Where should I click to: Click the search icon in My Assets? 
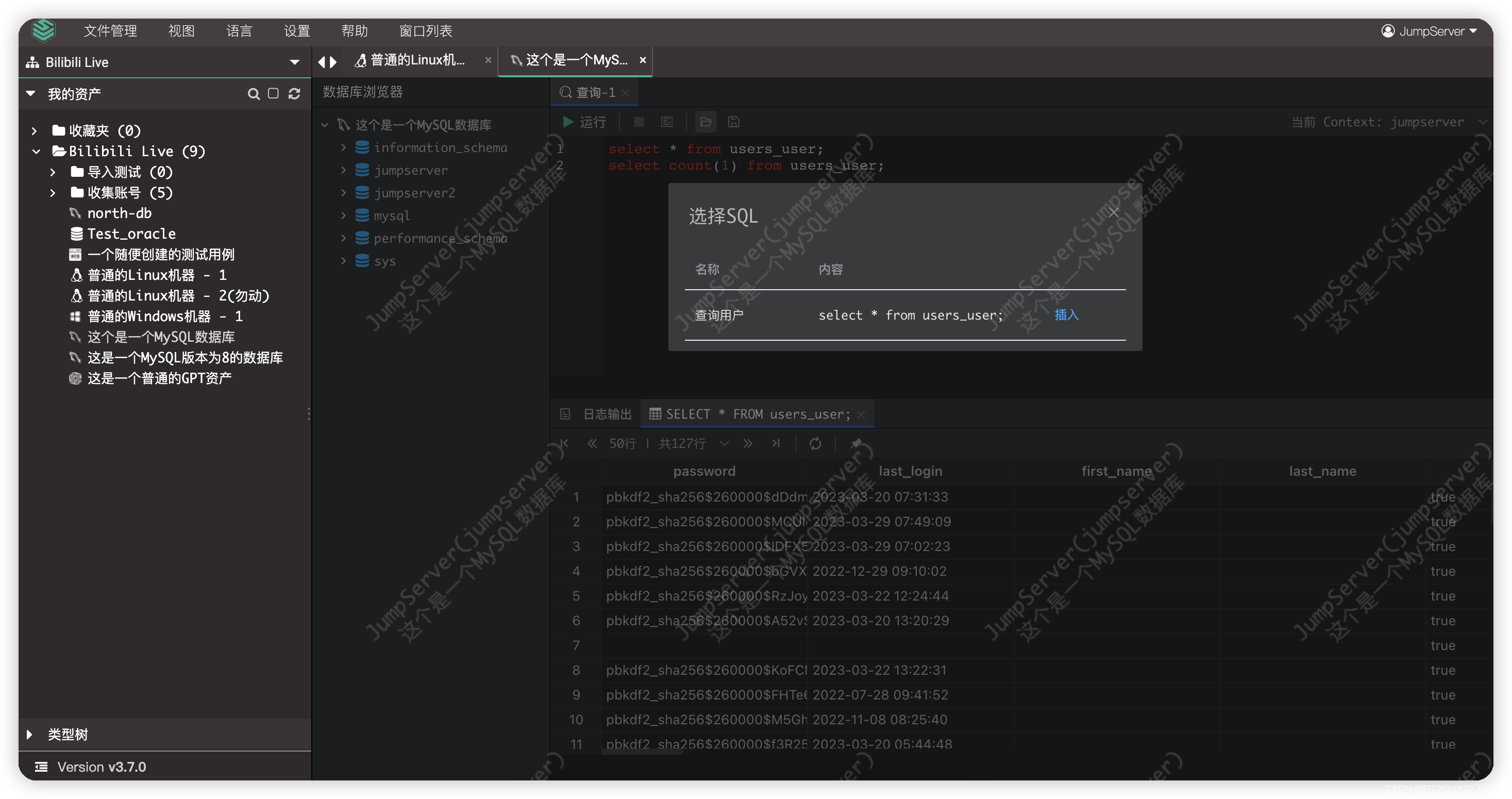click(254, 94)
